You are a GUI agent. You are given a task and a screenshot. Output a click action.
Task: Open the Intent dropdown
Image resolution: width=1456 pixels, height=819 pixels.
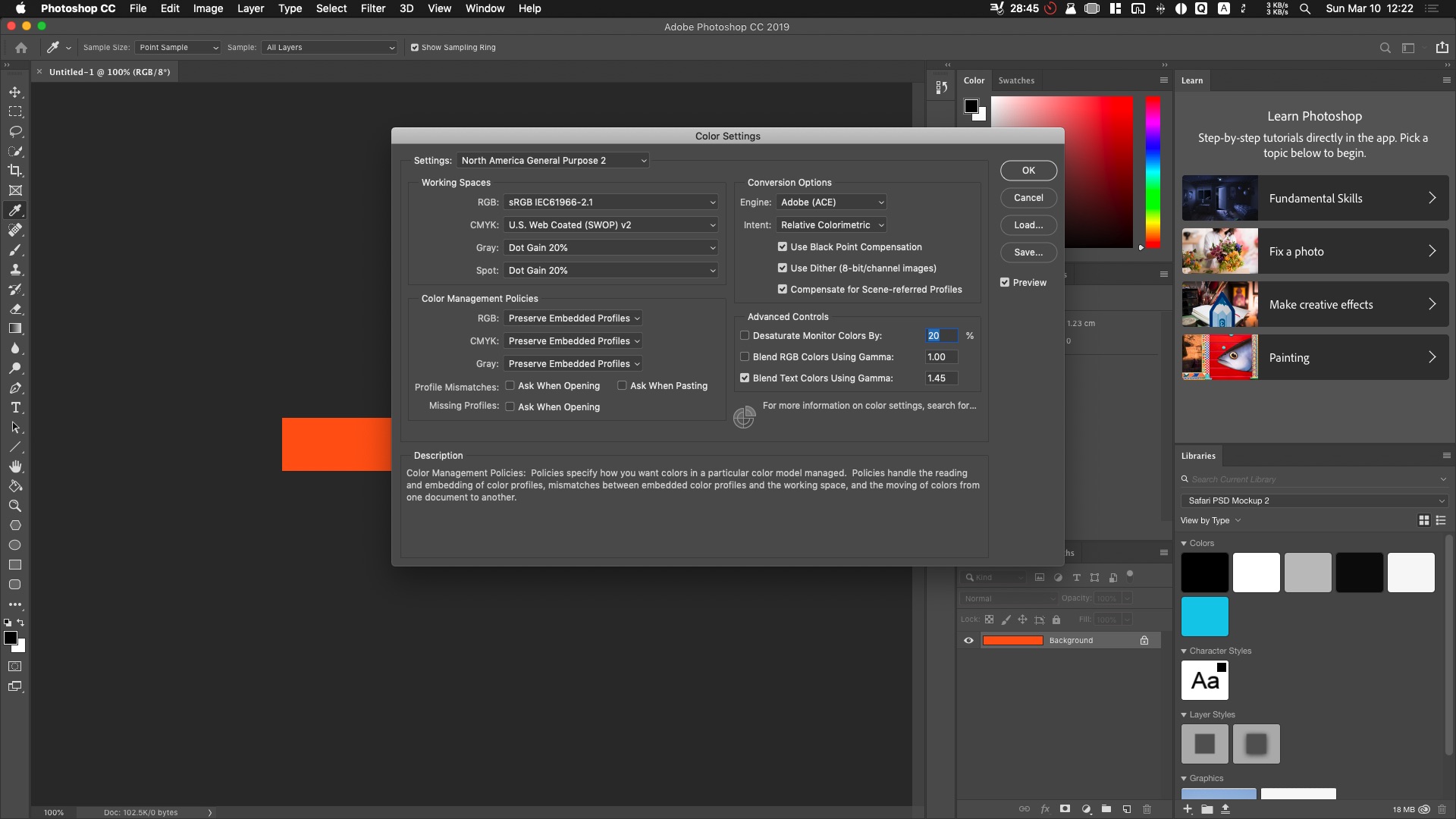(831, 225)
